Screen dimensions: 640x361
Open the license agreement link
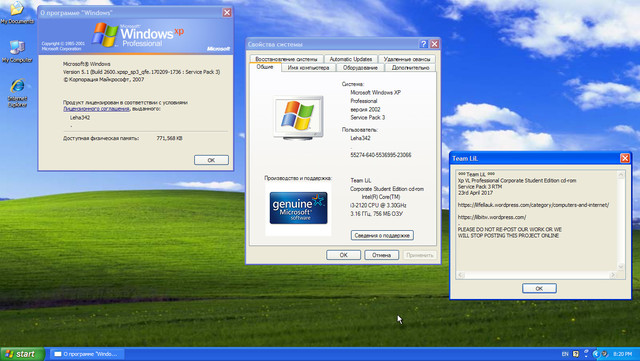point(96,109)
